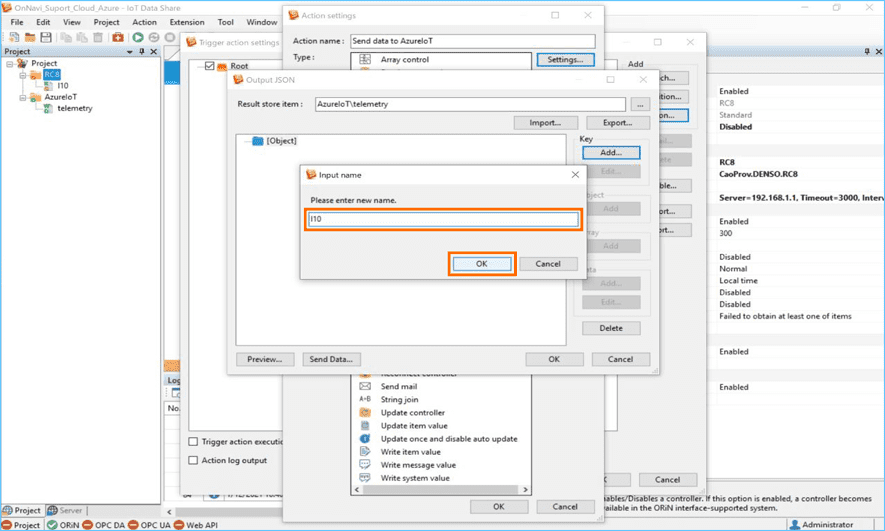The height and width of the screenshot is (531, 885).
Task: Close the Project panel with its X icon
Action: (x=154, y=51)
